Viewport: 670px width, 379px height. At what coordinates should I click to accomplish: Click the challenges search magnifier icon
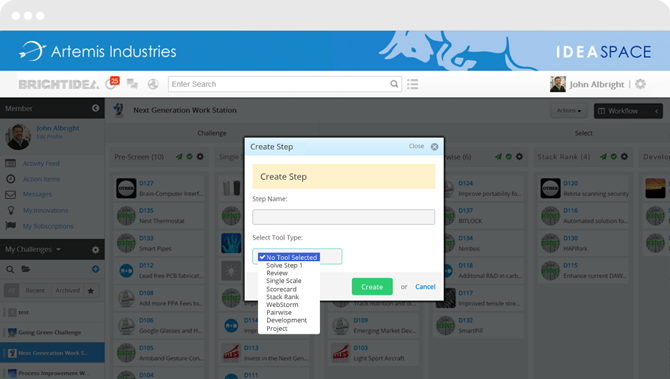tap(10, 269)
